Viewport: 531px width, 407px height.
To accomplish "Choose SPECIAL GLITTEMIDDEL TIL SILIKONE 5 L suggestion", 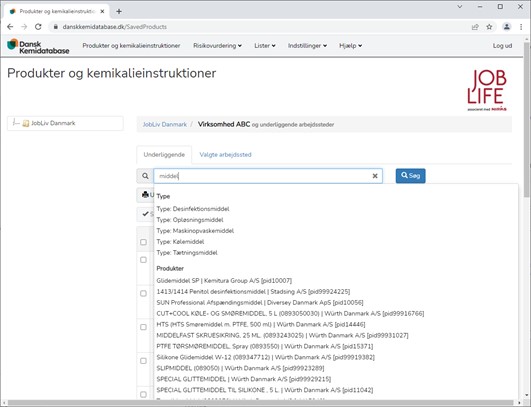I will click(x=264, y=390).
